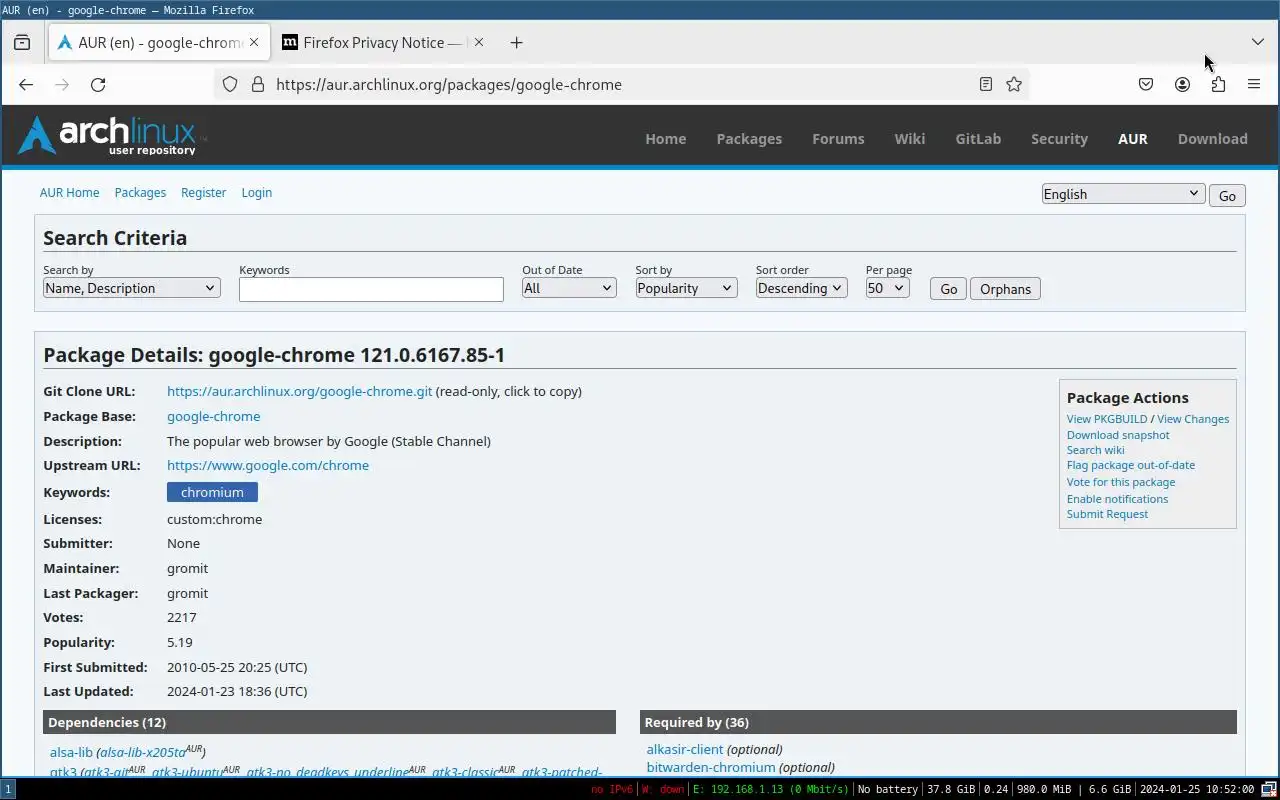Copy the Git Clone URL link

299,391
